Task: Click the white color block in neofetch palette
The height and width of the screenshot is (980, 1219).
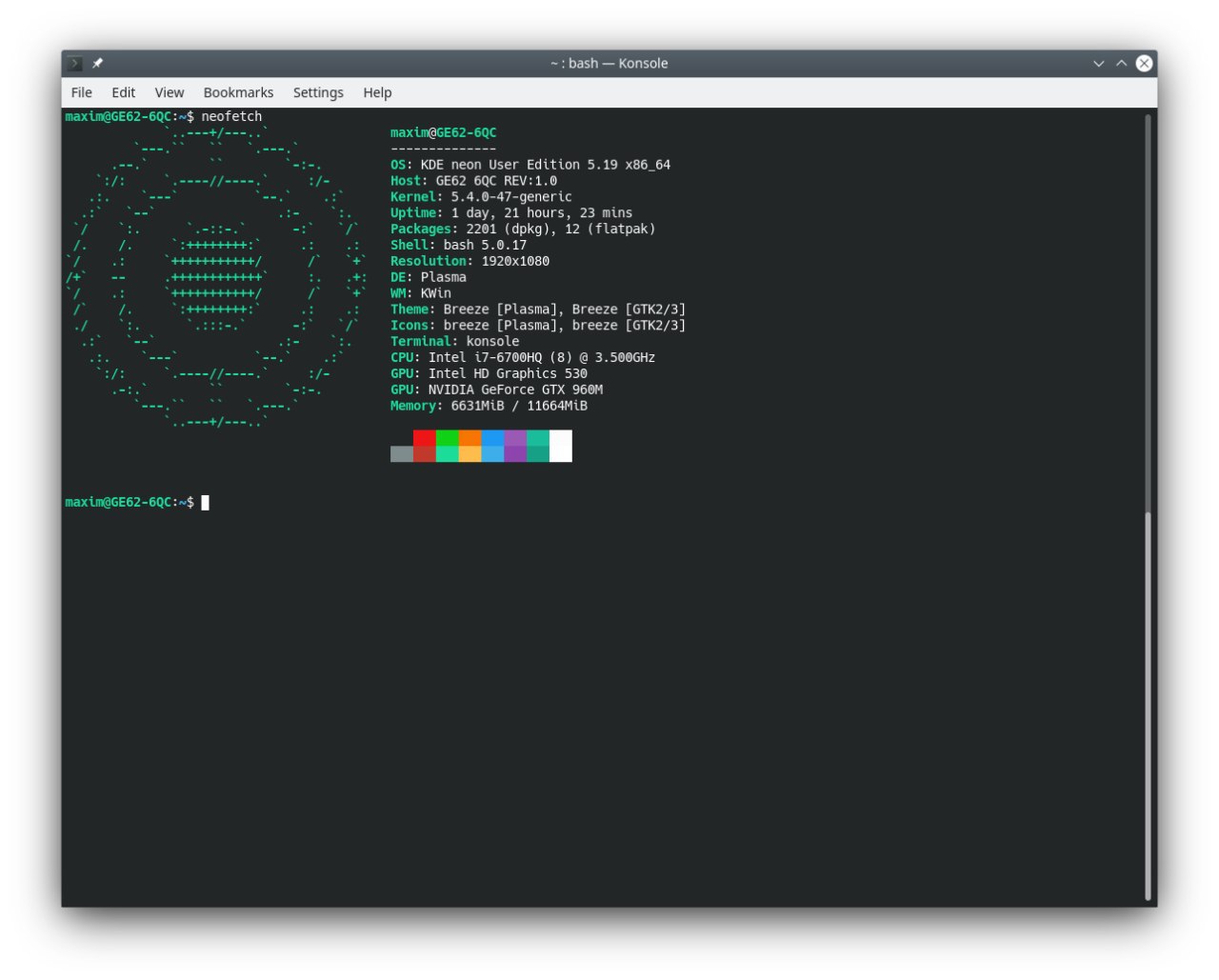Action: tap(561, 446)
